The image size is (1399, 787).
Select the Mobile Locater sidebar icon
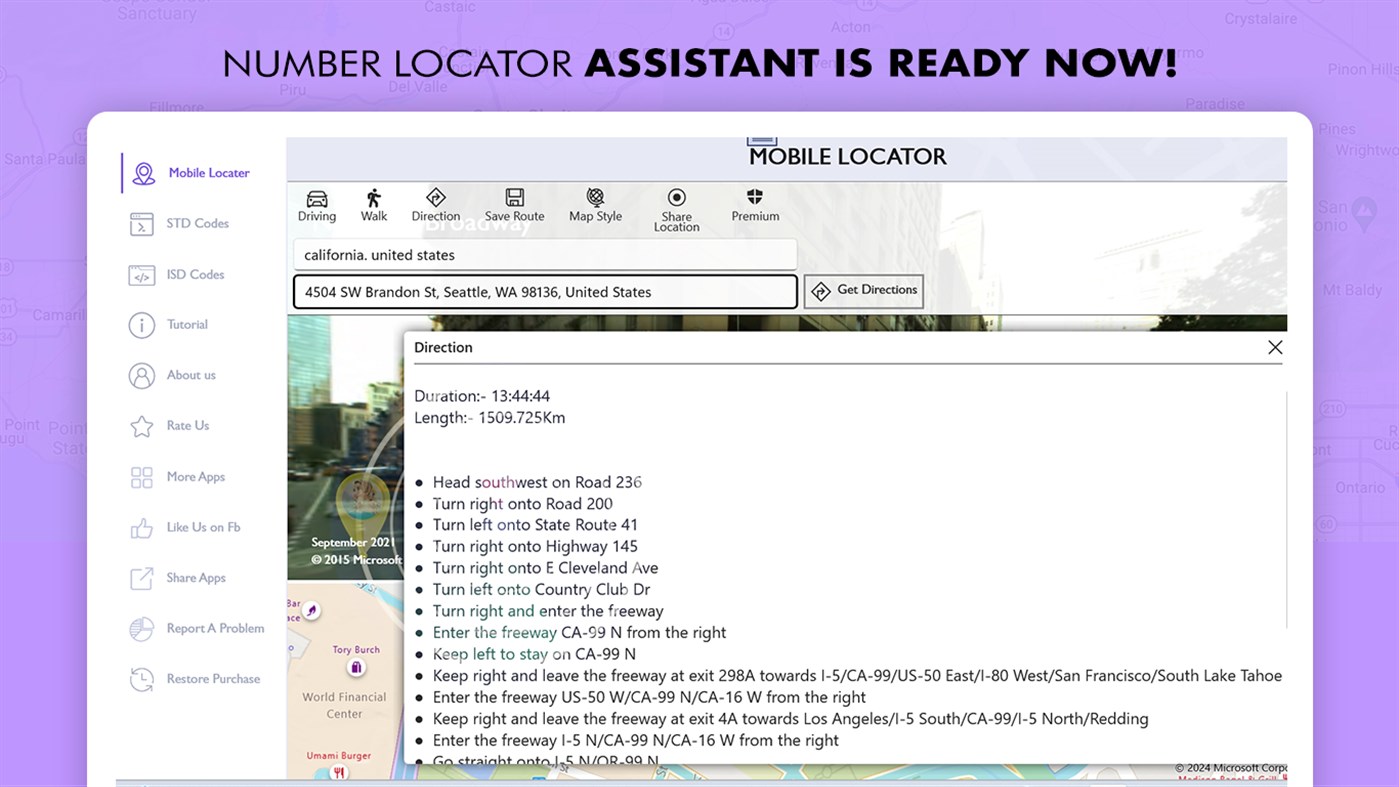tap(142, 172)
